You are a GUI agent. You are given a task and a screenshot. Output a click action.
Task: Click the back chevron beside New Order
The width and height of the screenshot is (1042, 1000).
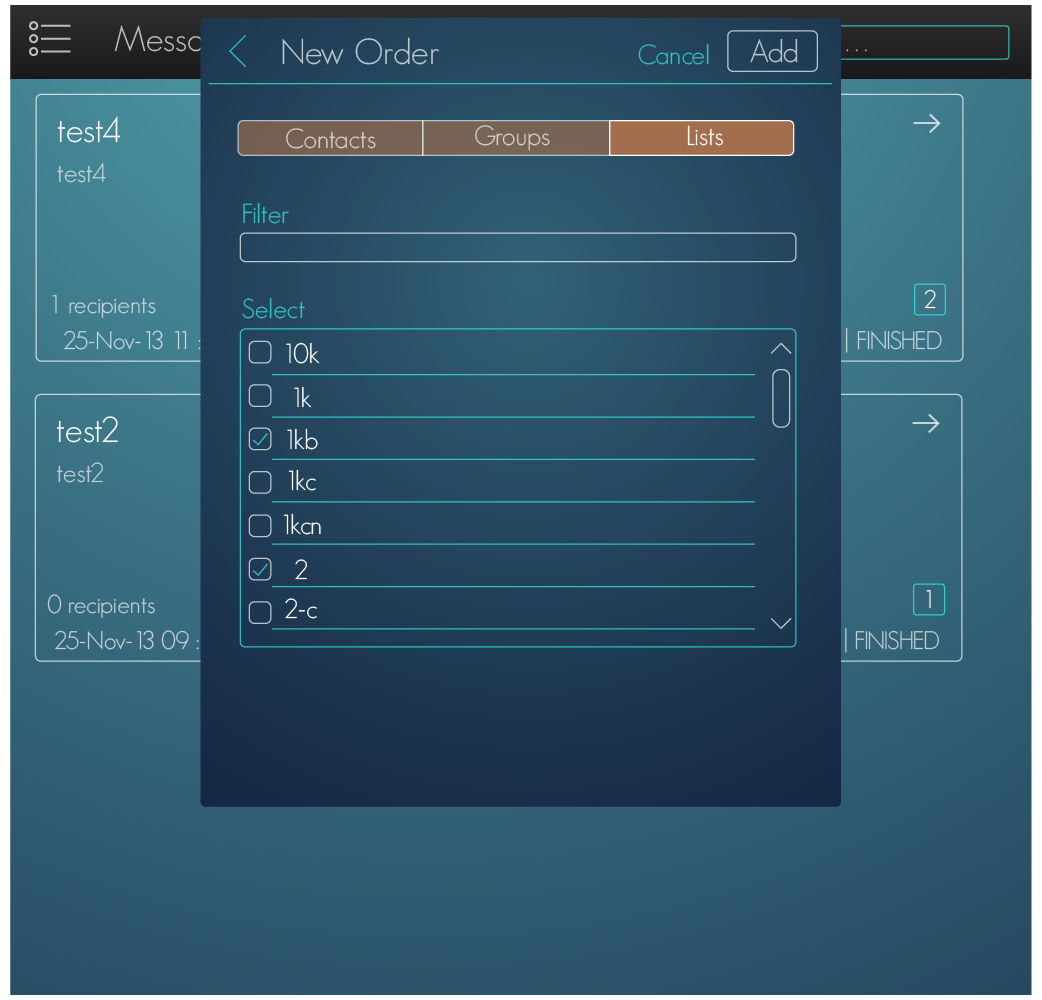(238, 52)
